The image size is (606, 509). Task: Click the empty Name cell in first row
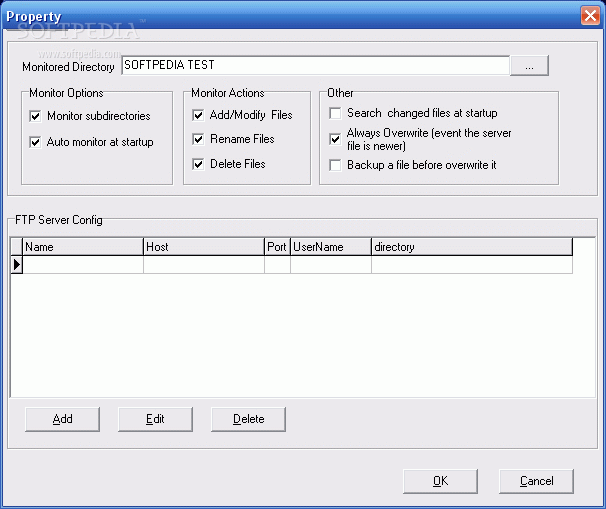coord(83,265)
